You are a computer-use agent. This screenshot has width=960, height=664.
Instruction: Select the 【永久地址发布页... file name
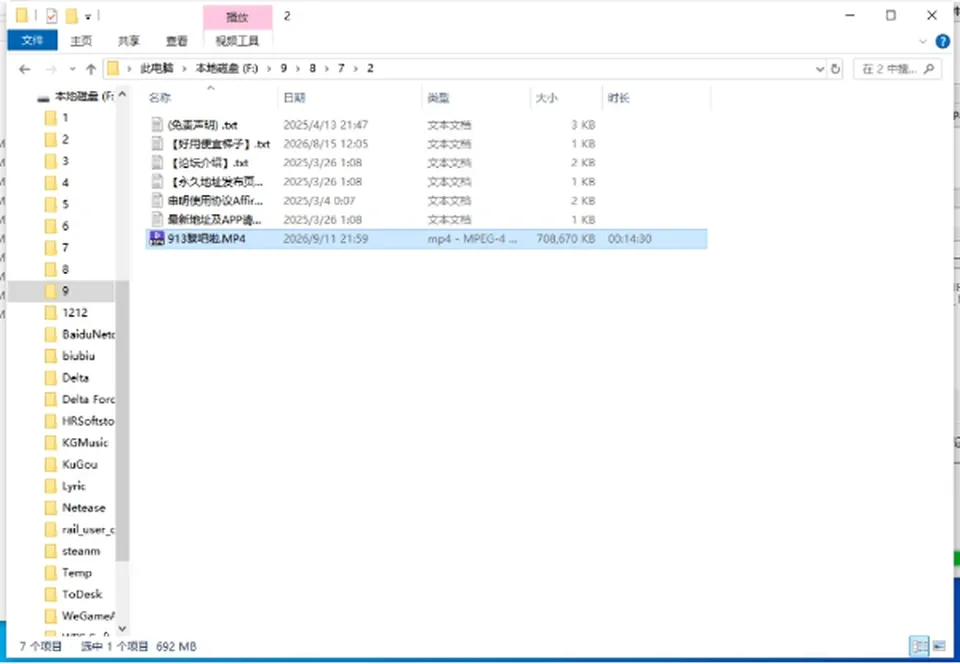[x=215, y=182]
